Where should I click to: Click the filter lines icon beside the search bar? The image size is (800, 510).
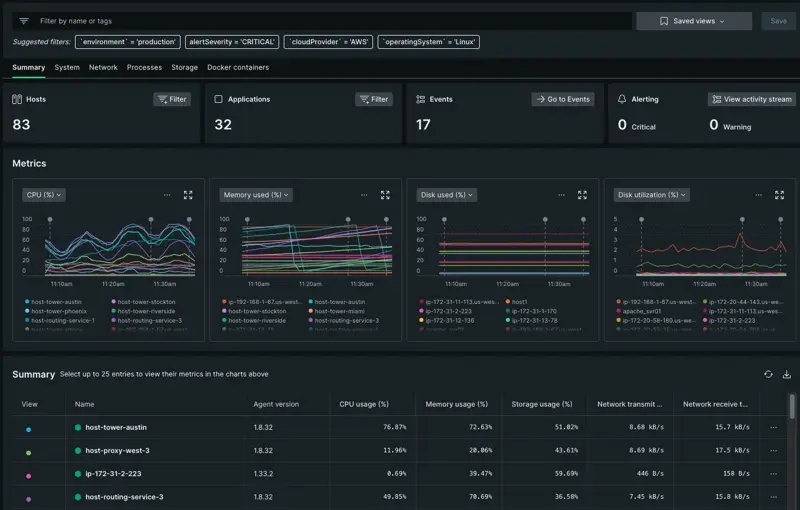tap(24, 21)
